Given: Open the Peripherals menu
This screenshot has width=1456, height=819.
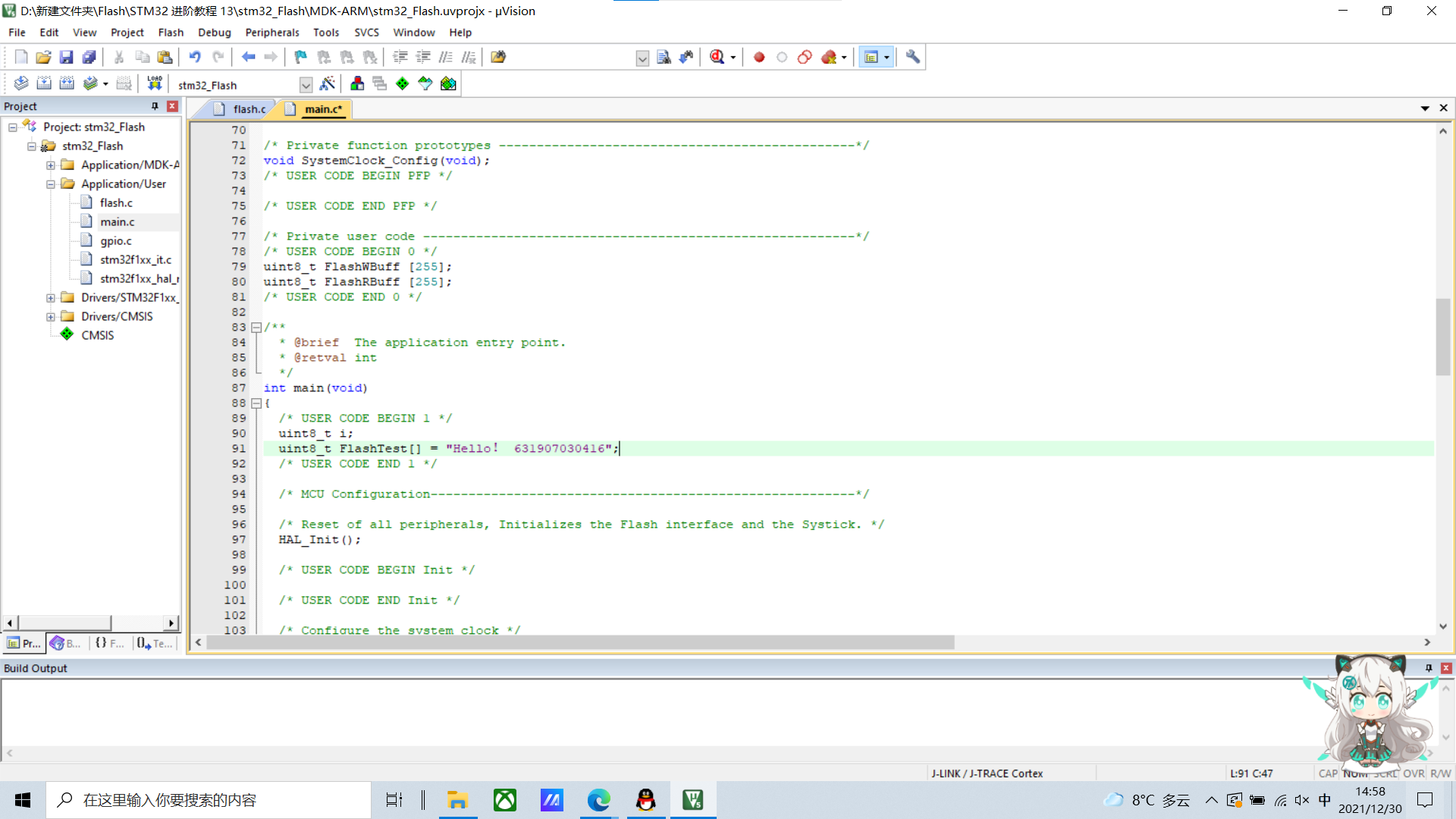Looking at the screenshot, I should pyautogui.click(x=272, y=33).
